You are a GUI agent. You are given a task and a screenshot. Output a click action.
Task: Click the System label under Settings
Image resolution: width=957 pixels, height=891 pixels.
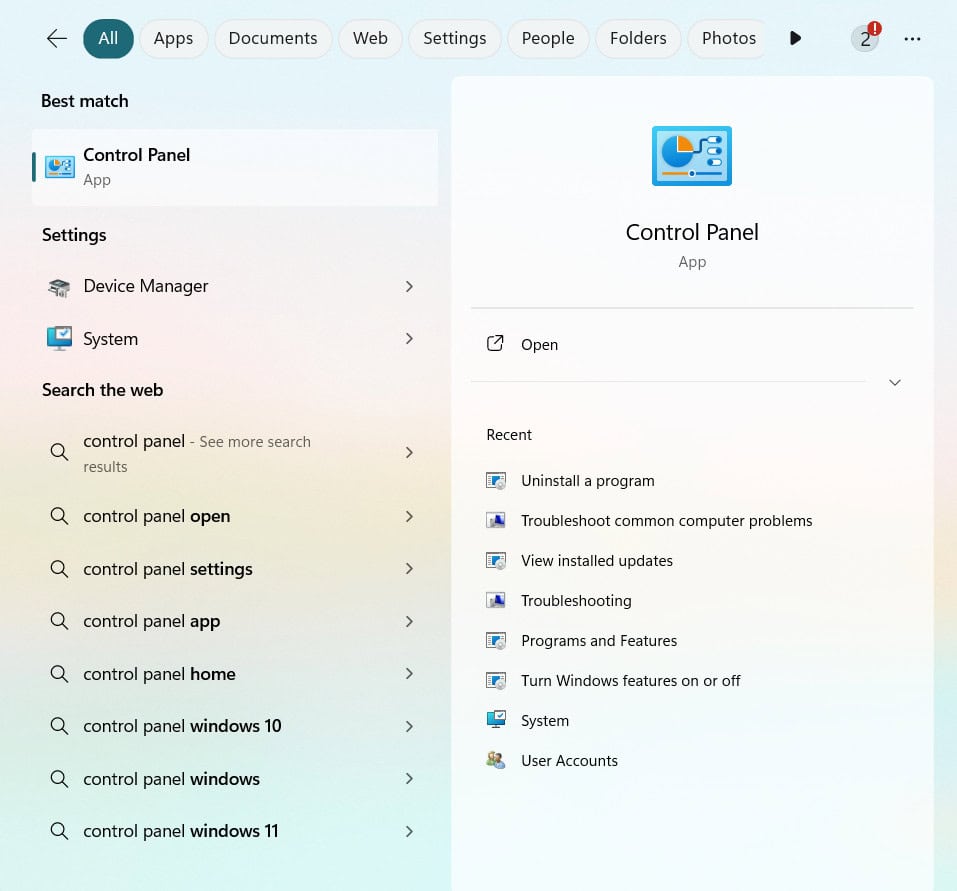110,339
